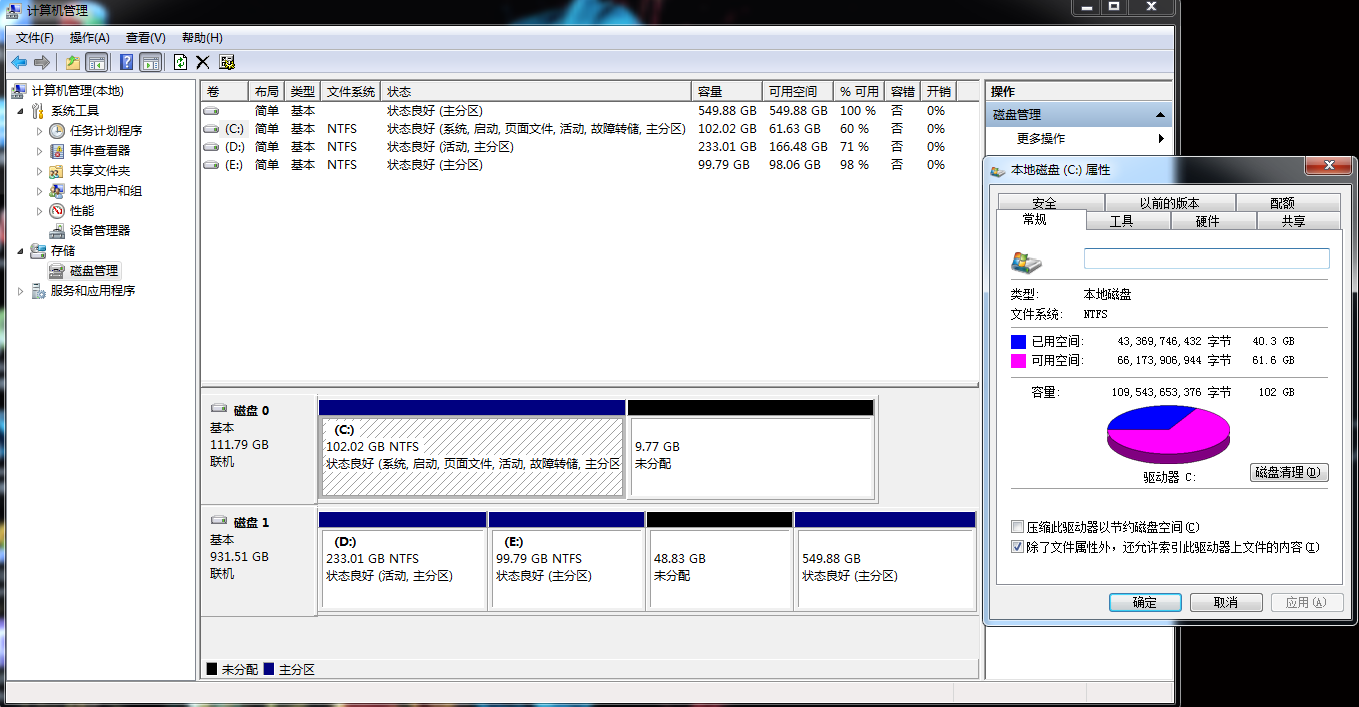1359x707 pixels.
Task: Click the drive icon of the (E:) volume row
Action: [x=211, y=165]
